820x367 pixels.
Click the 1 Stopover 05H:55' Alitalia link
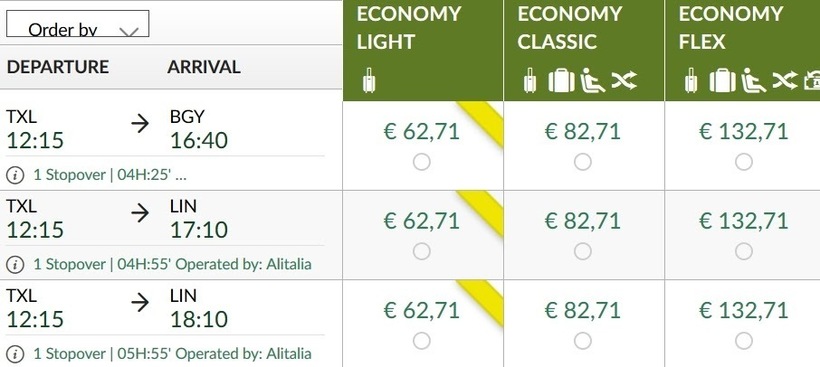(x=172, y=353)
